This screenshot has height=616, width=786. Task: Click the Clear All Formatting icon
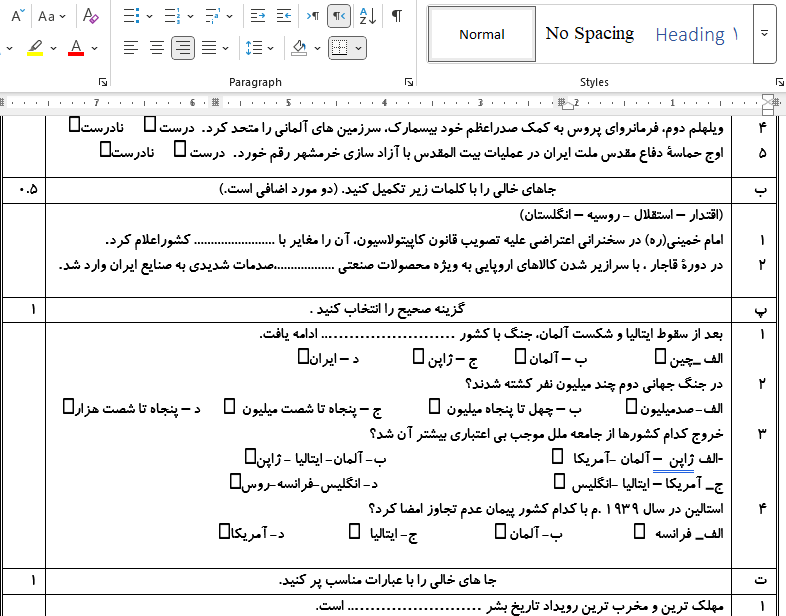91,16
